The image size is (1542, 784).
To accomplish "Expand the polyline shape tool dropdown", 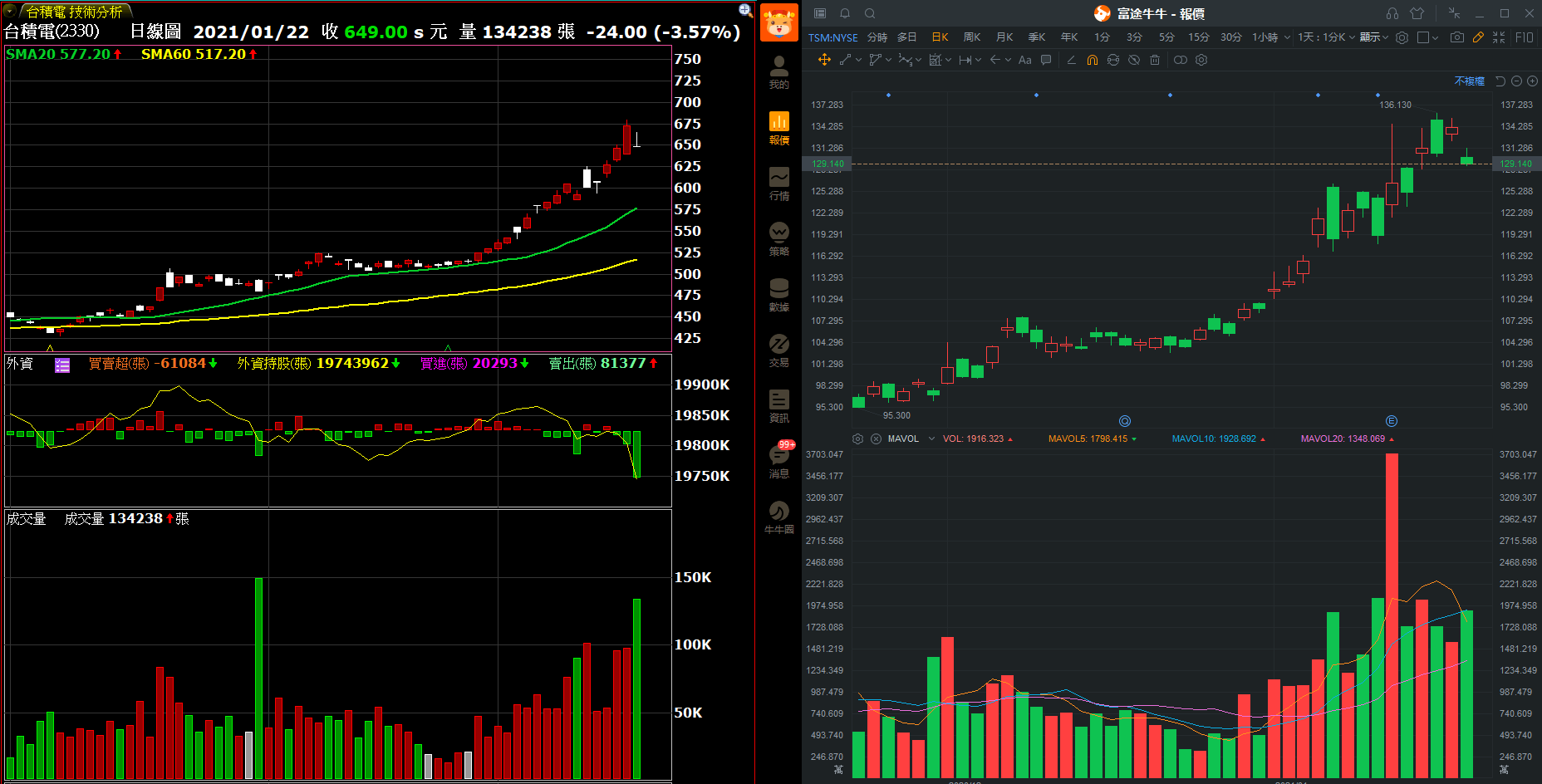I will click(888, 60).
